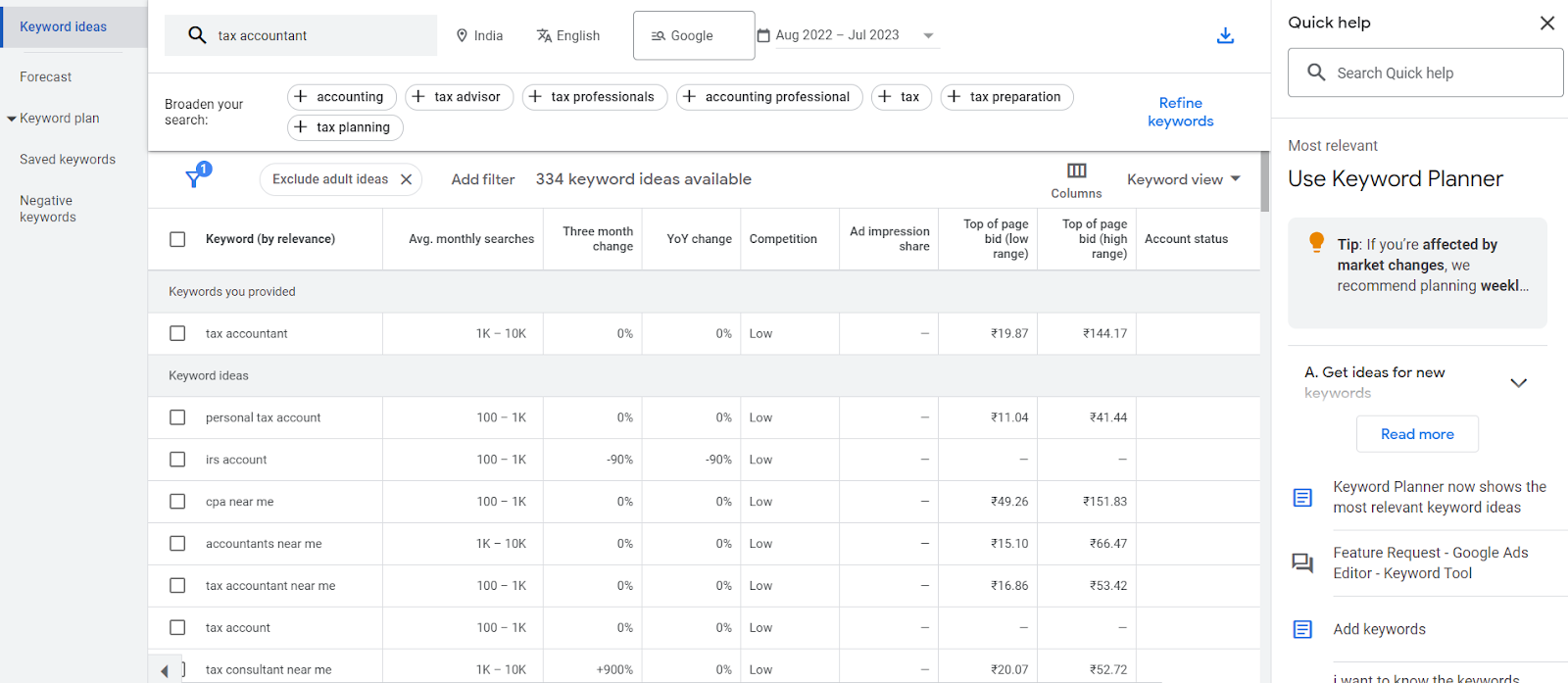Remove the Exclude adult ideas filter
1568x683 pixels.
[x=407, y=179]
